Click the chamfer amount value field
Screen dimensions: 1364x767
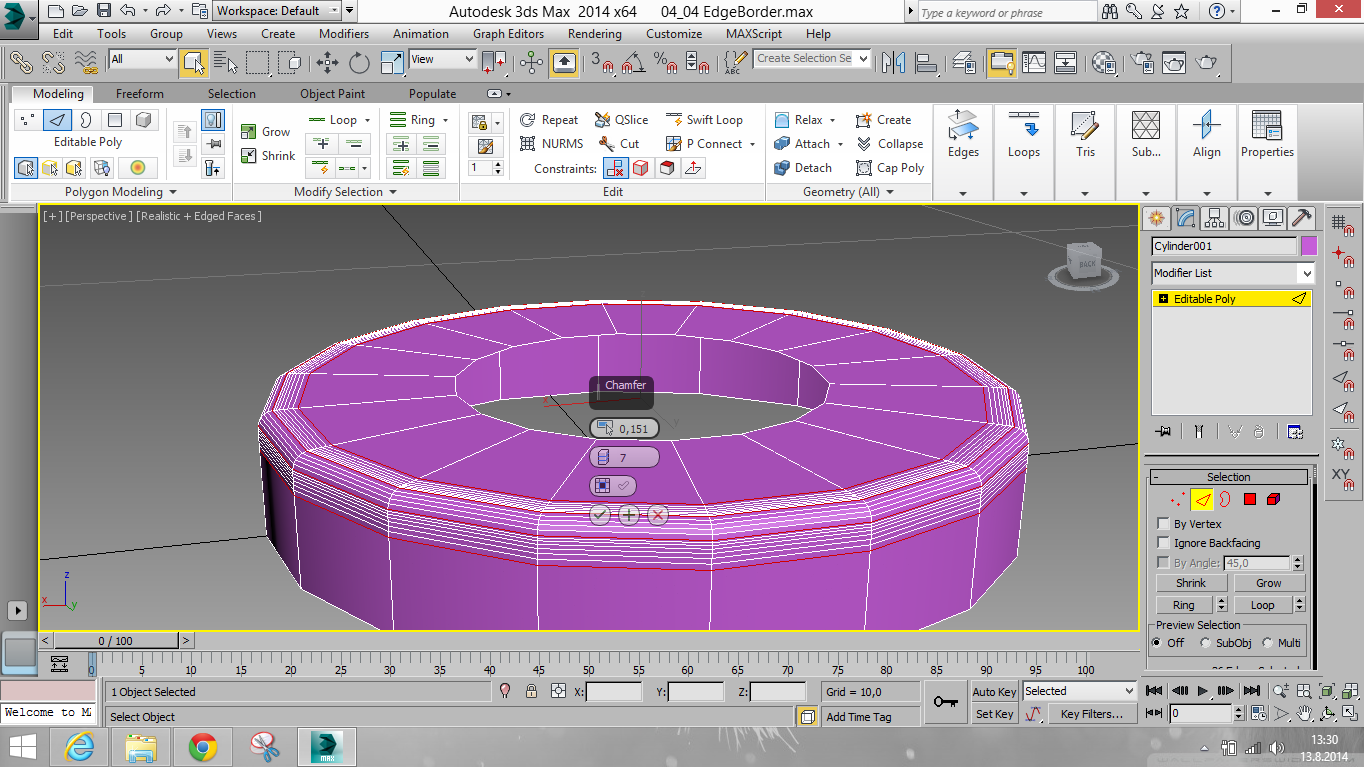coord(632,428)
